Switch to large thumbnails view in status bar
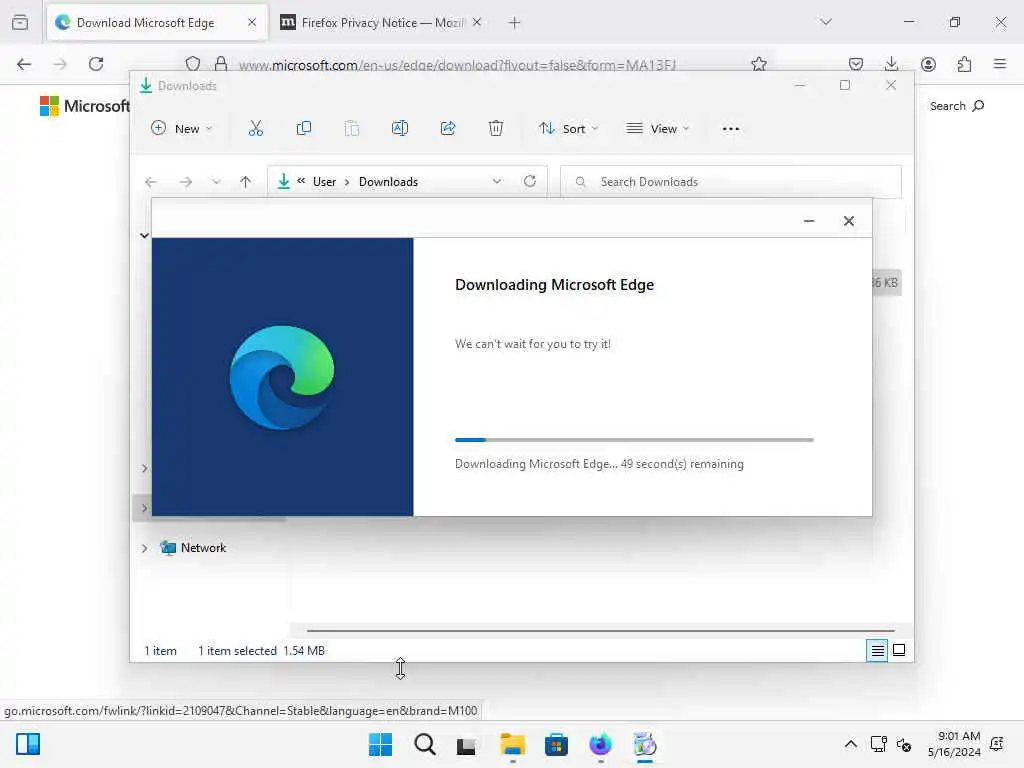 pyautogui.click(x=899, y=650)
